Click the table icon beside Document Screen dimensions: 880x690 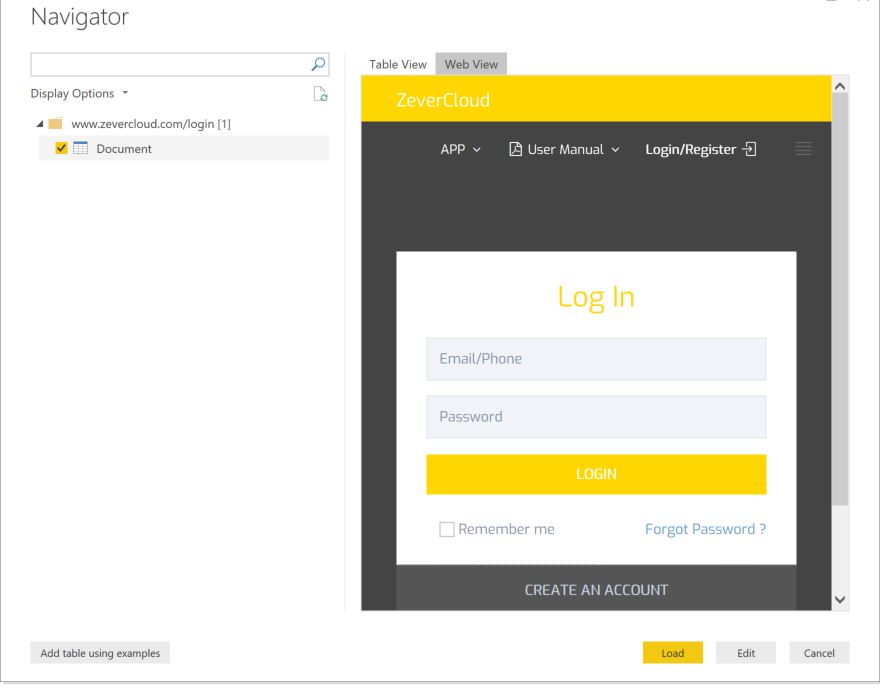(x=81, y=148)
